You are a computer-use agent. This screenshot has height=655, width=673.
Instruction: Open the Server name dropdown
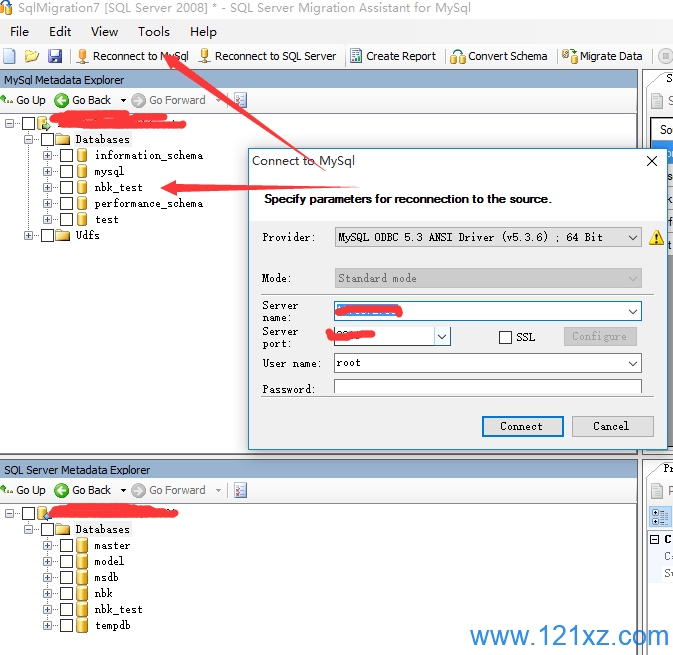pos(633,311)
